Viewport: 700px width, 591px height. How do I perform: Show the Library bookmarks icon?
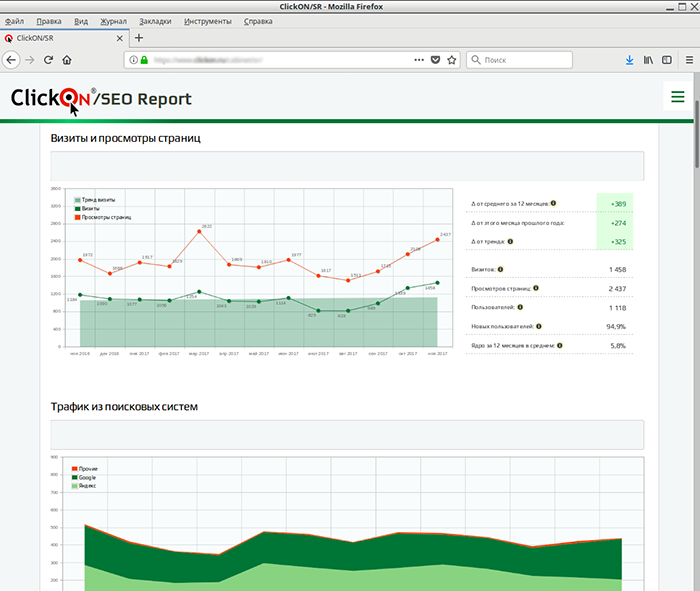[648, 60]
